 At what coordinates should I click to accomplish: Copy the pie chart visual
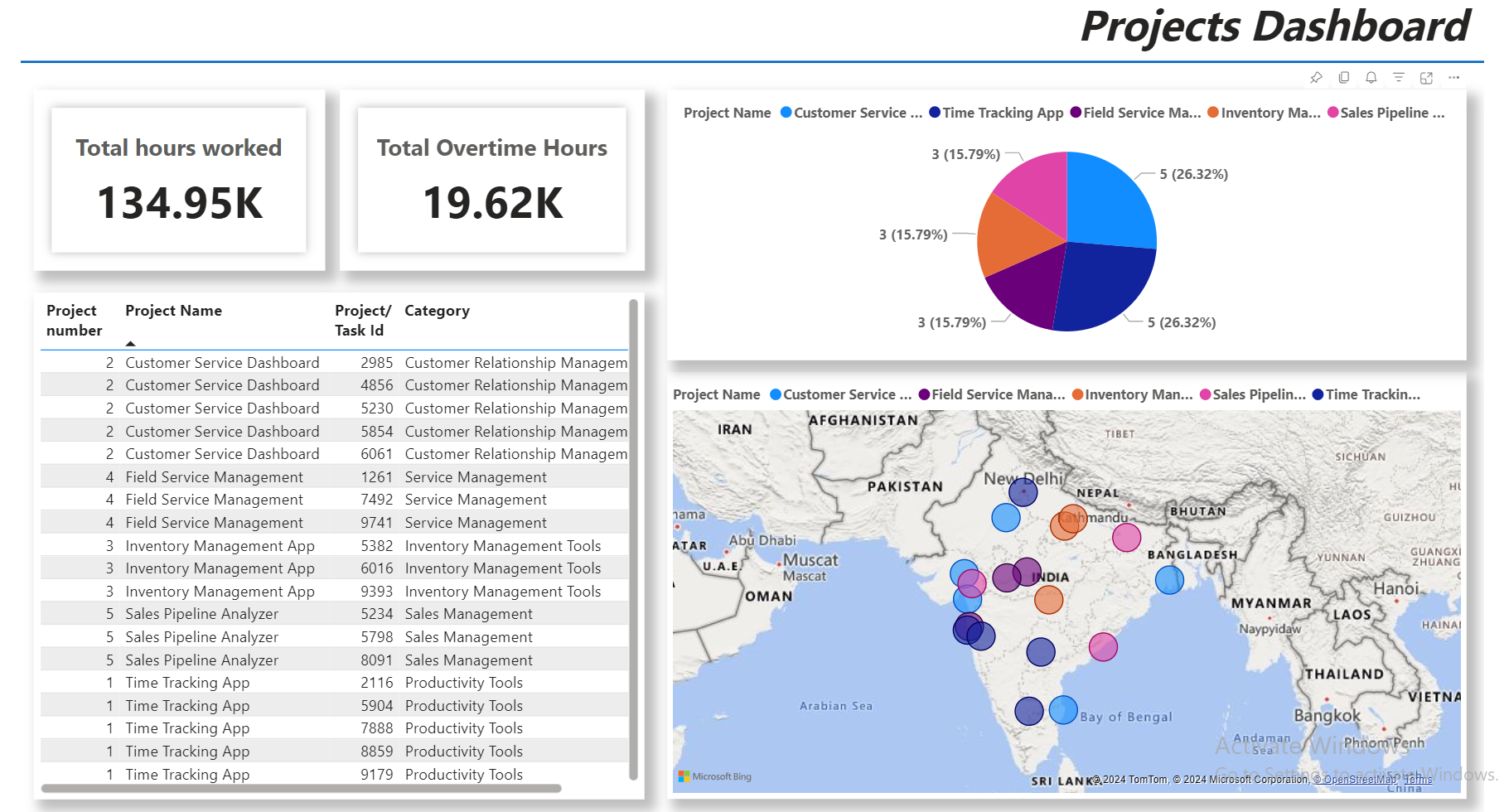click(x=1344, y=77)
